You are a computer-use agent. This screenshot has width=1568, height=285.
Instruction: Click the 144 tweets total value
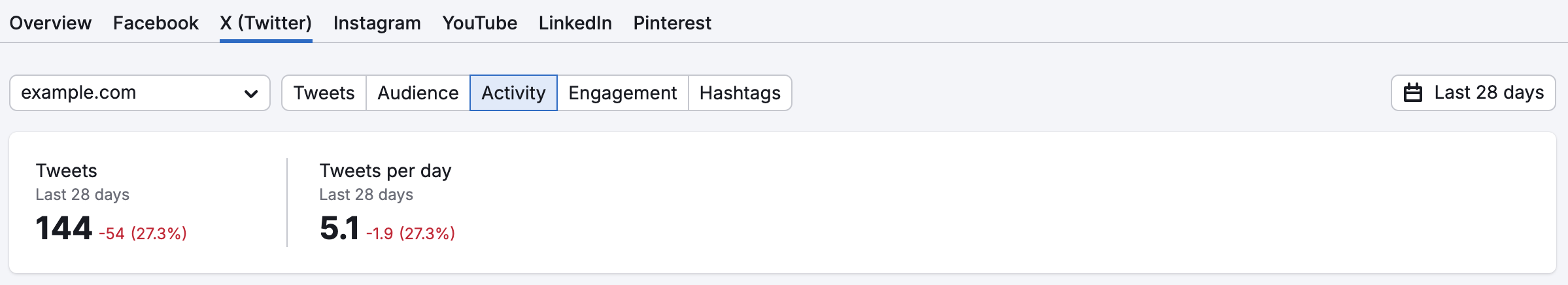63,229
